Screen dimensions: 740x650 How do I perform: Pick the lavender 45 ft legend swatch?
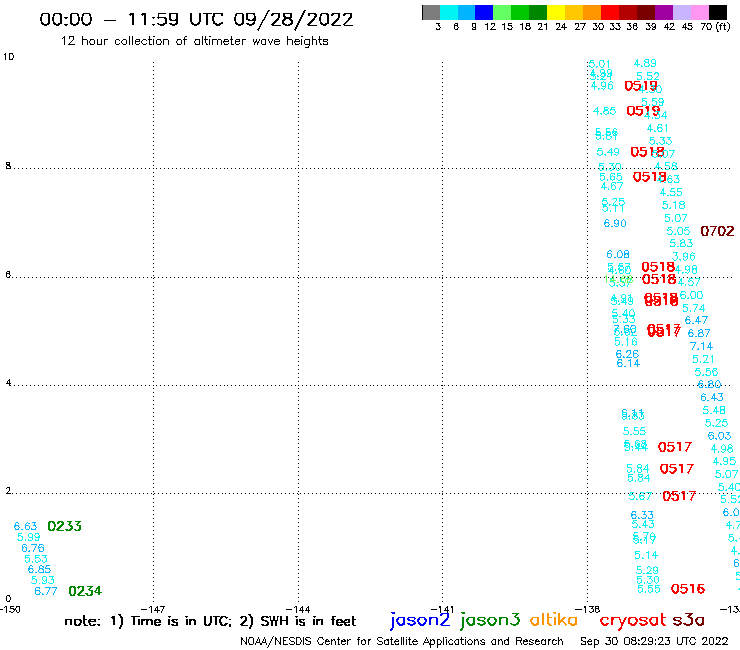pos(682,13)
